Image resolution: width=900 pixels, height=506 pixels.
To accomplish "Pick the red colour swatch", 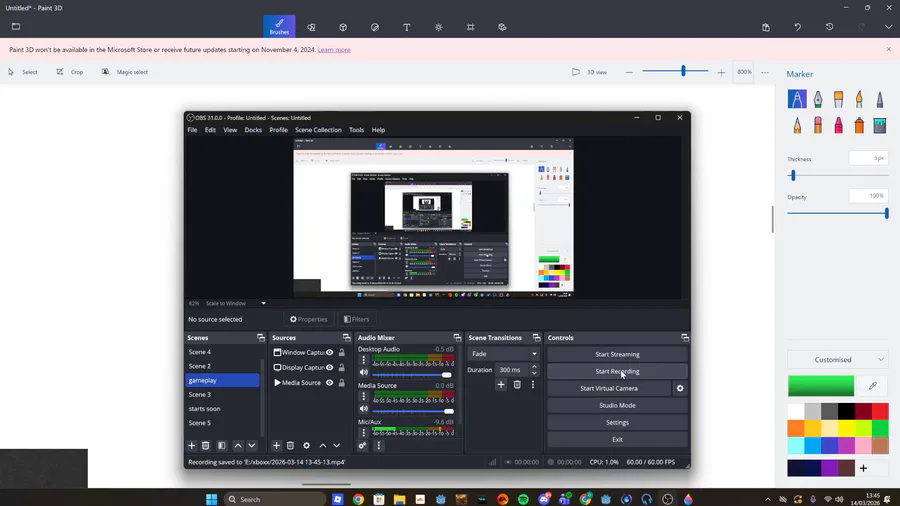I will coord(880,411).
